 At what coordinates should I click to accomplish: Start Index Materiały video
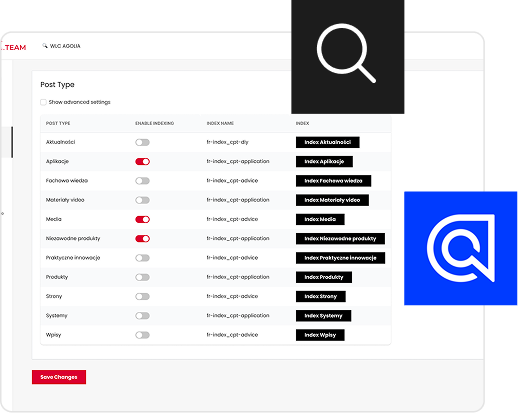pyautogui.click(x=332, y=200)
